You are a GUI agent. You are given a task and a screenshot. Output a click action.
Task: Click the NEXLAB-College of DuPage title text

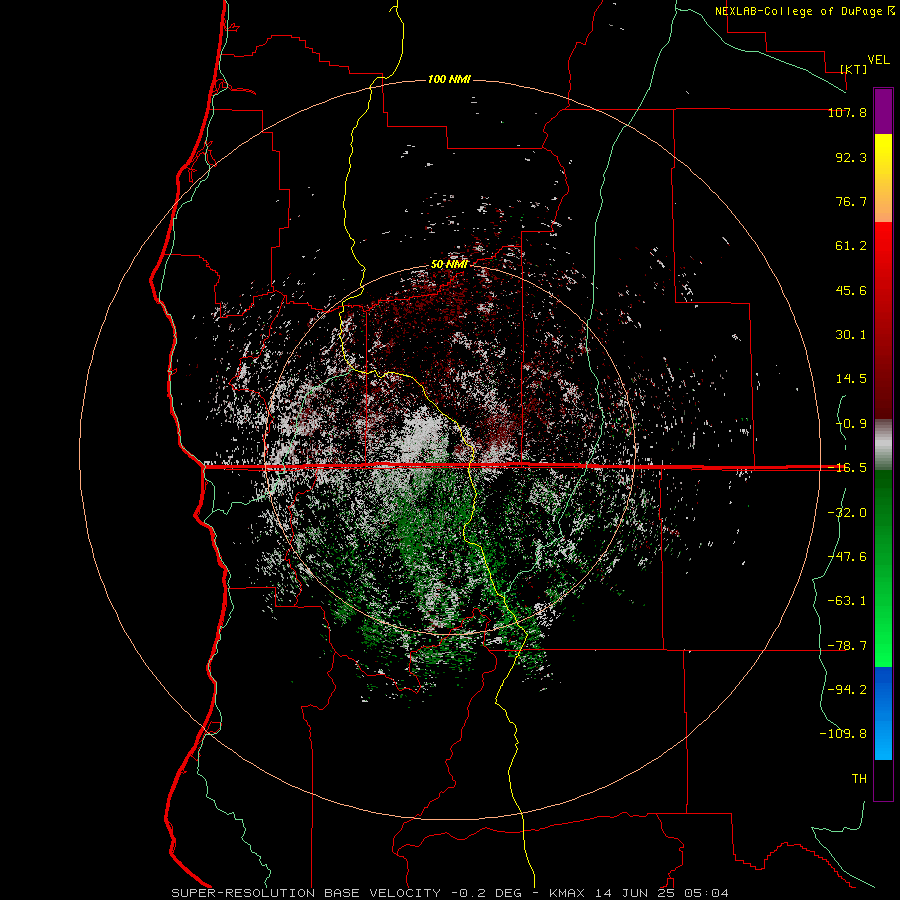[798, 11]
